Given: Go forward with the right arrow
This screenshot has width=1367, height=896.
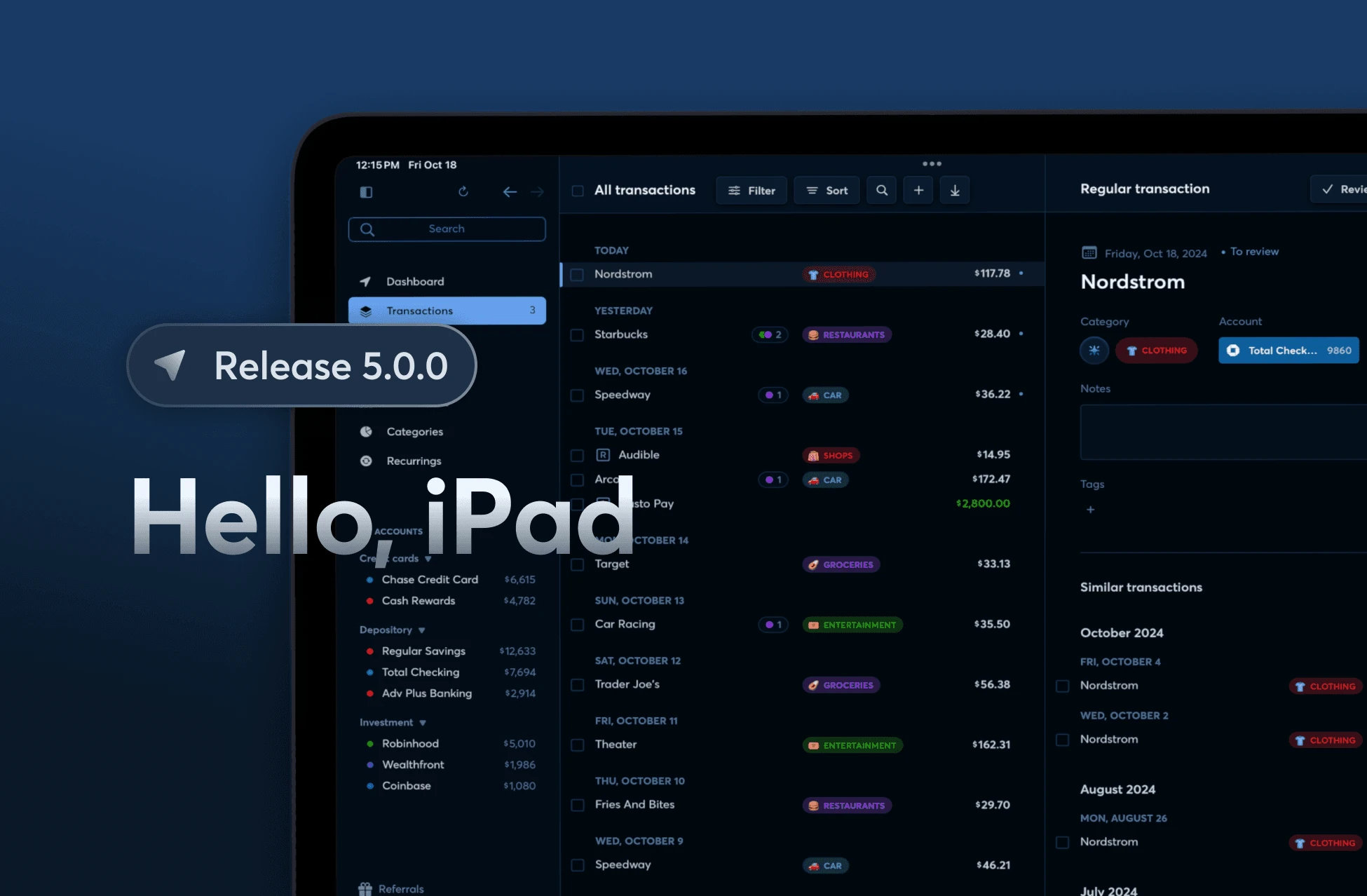Looking at the screenshot, I should 538,192.
